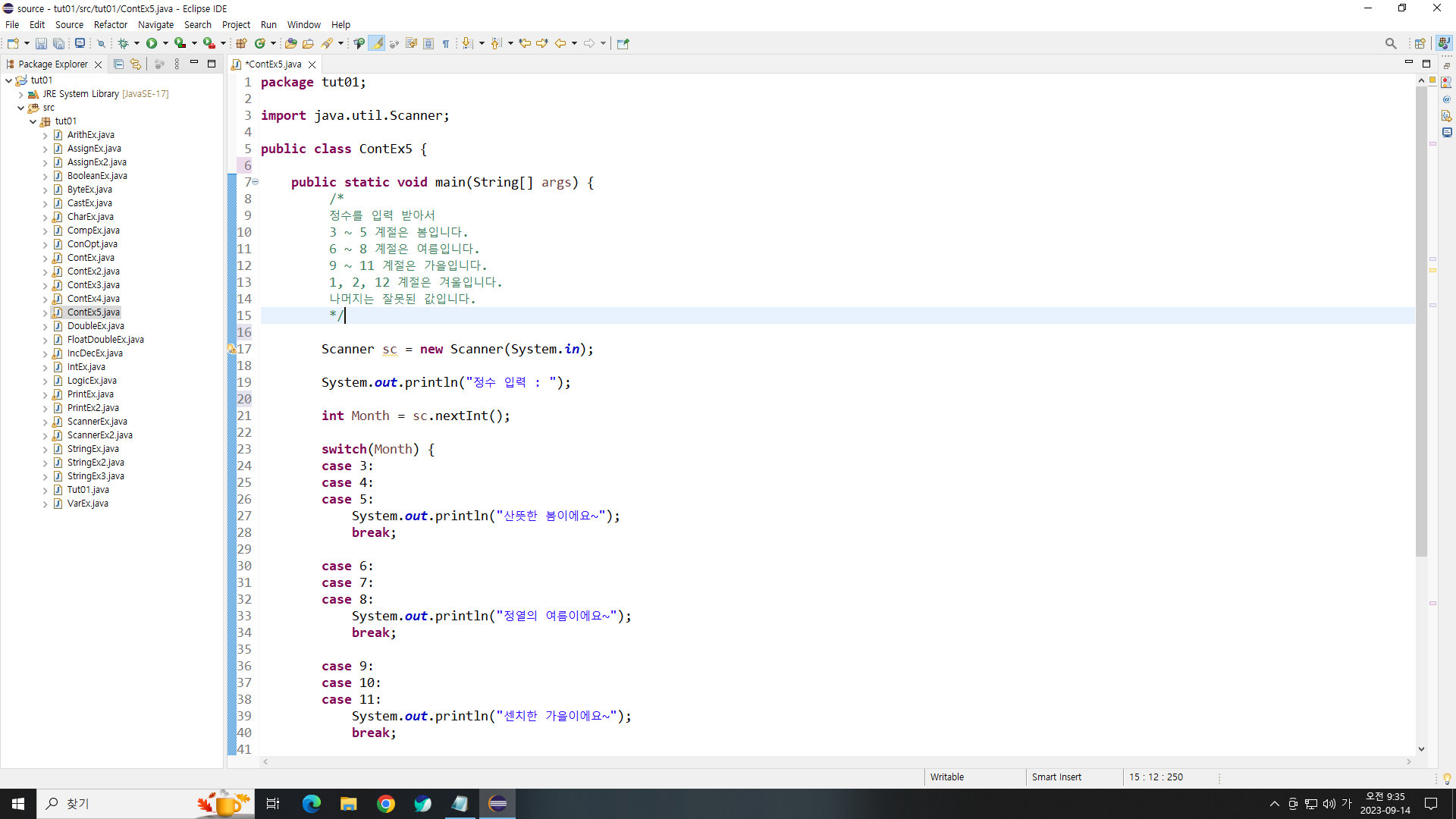Open Run button dropdown arrow
Image resolution: width=1456 pixels, height=819 pixels.
click(165, 43)
